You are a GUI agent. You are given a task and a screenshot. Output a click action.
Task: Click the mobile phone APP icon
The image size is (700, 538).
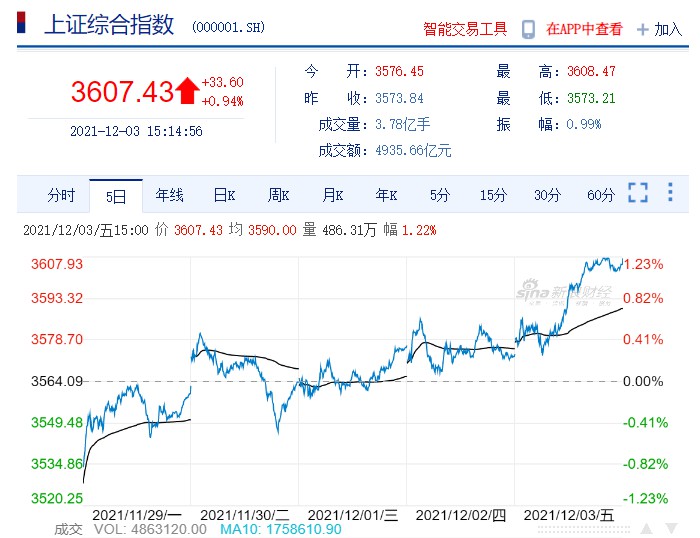pos(528,29)
